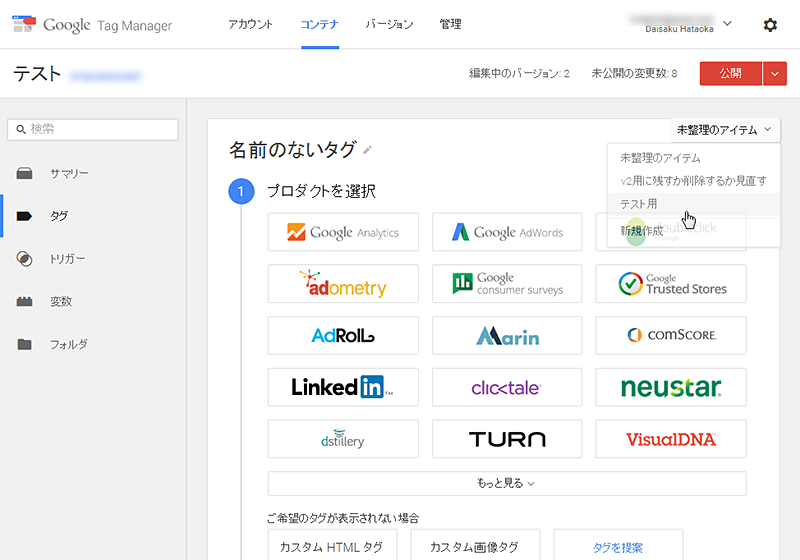Click the トリガー icon in sidebar

point(24,259)
